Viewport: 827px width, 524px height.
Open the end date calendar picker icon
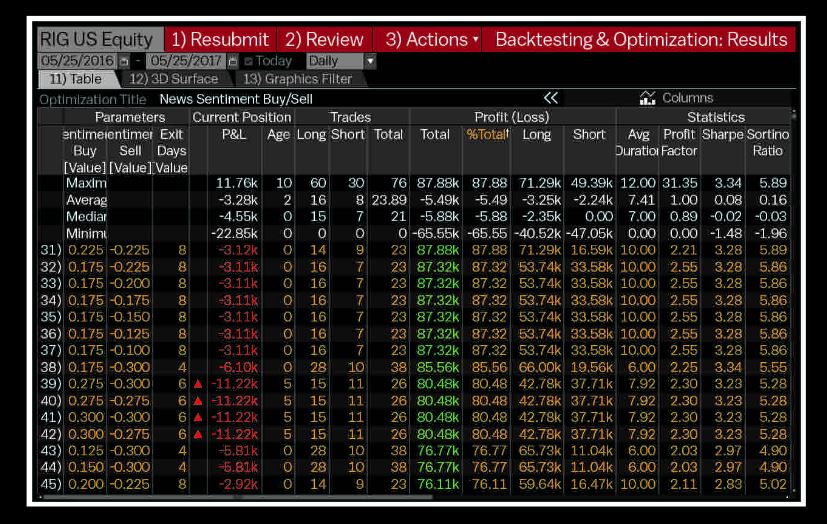point(232,61)
